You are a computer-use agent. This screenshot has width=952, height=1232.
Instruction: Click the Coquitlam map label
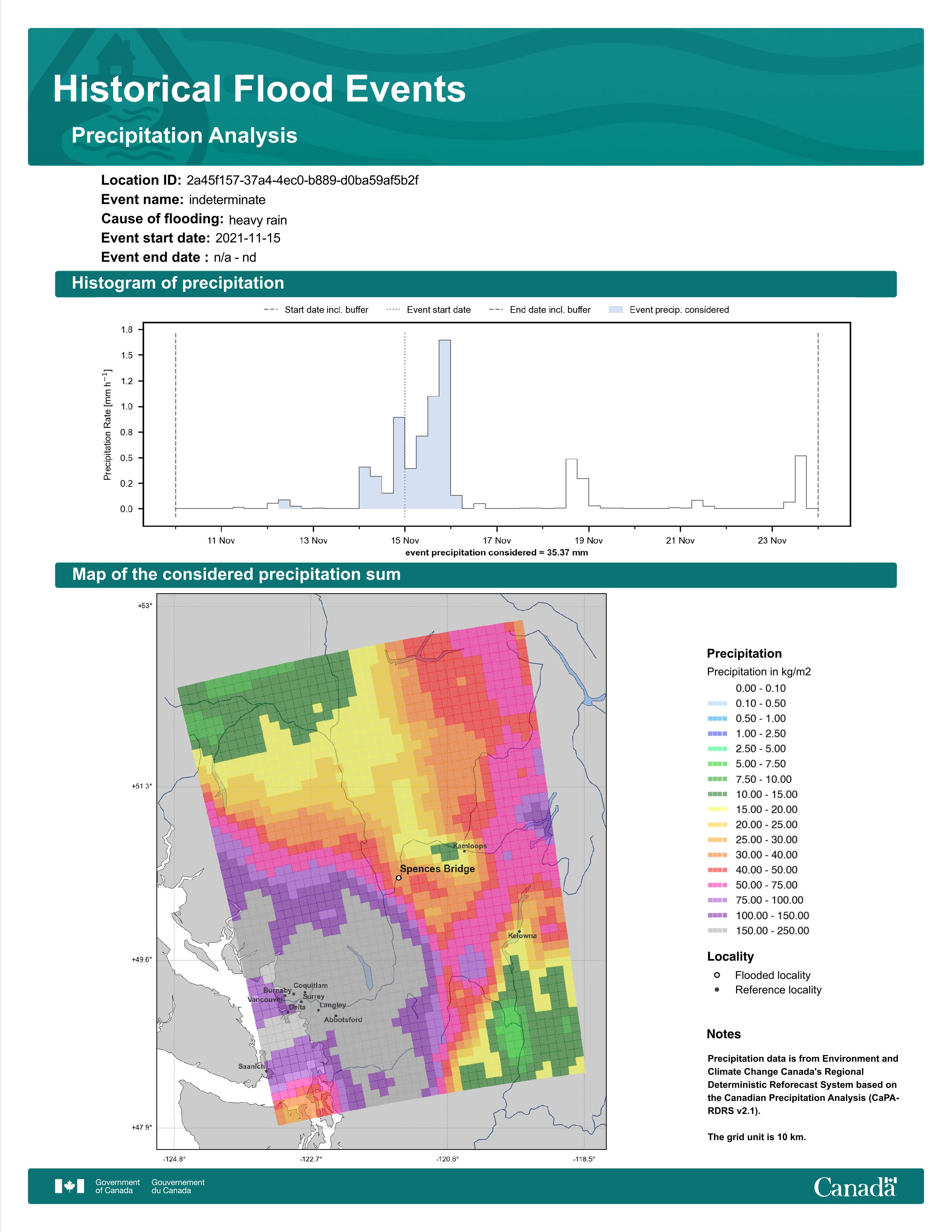(310, 986)
